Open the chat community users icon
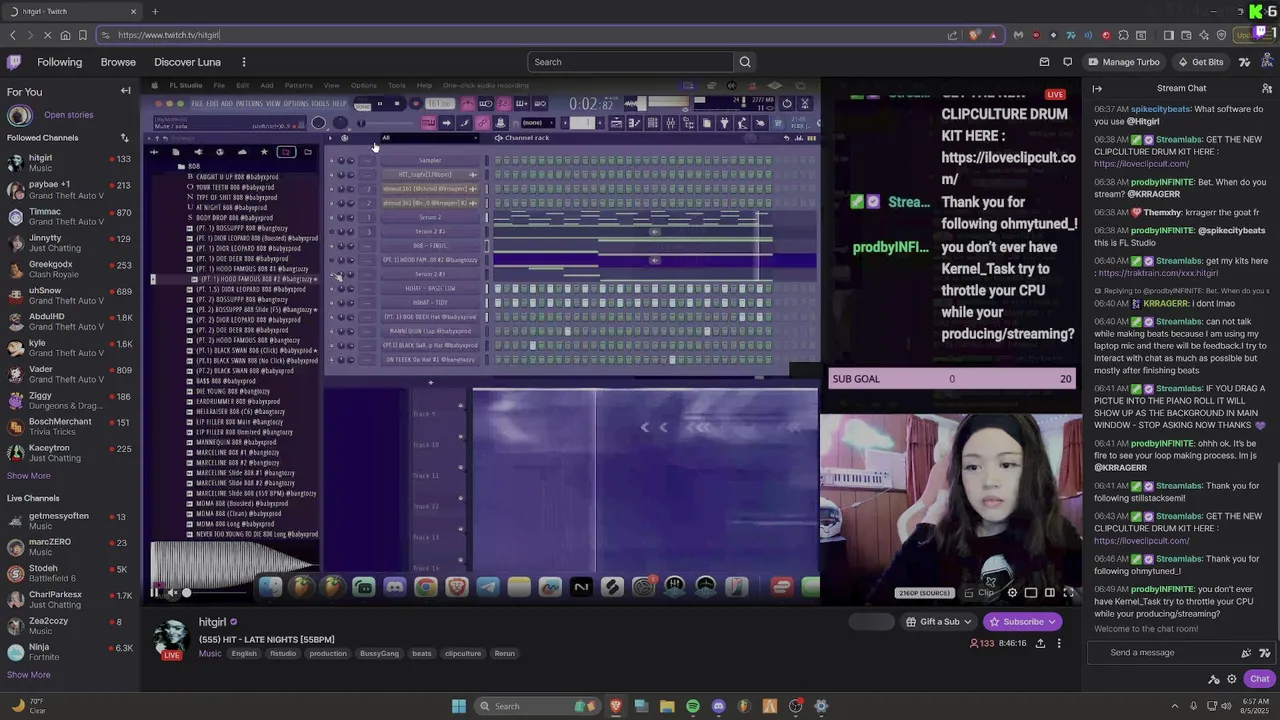1280x720 pixels. 1267,88
